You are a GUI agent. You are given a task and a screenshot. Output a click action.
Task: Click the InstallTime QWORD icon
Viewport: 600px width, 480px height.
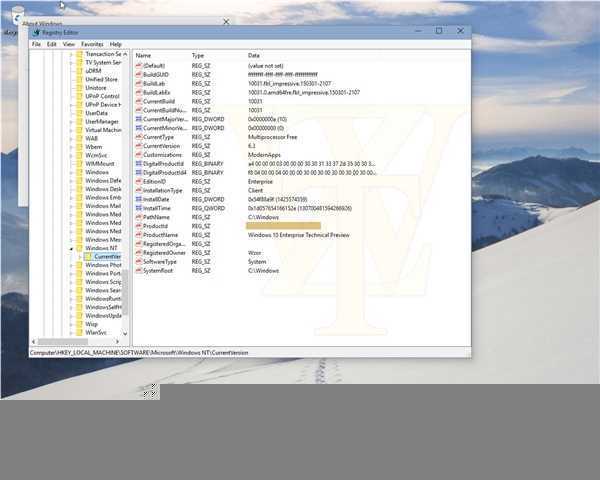(x=139, y=208)
